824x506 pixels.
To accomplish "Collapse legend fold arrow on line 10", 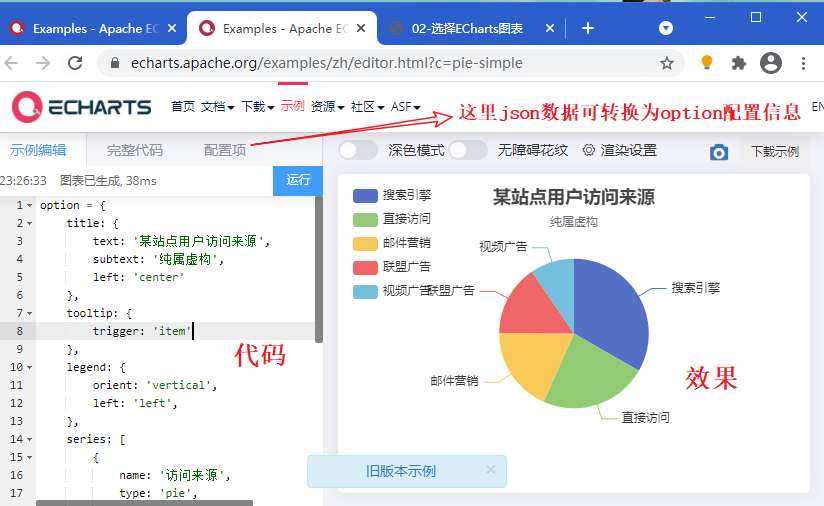I will coord(29,367).
